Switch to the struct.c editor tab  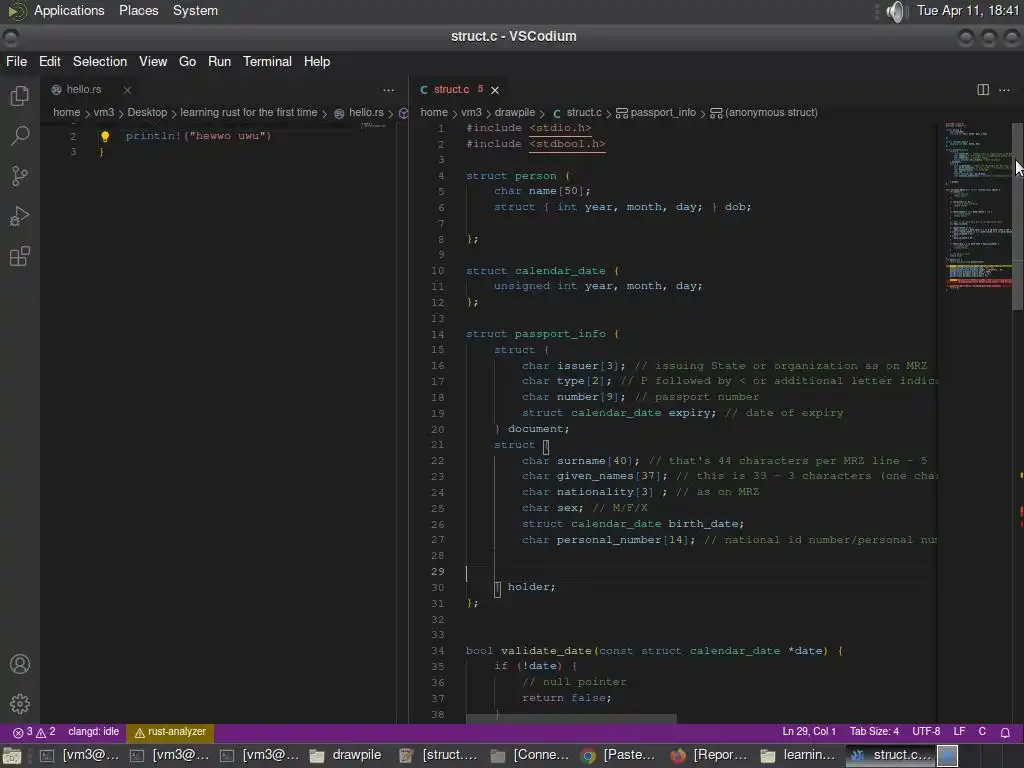click(x=451, y=89)
